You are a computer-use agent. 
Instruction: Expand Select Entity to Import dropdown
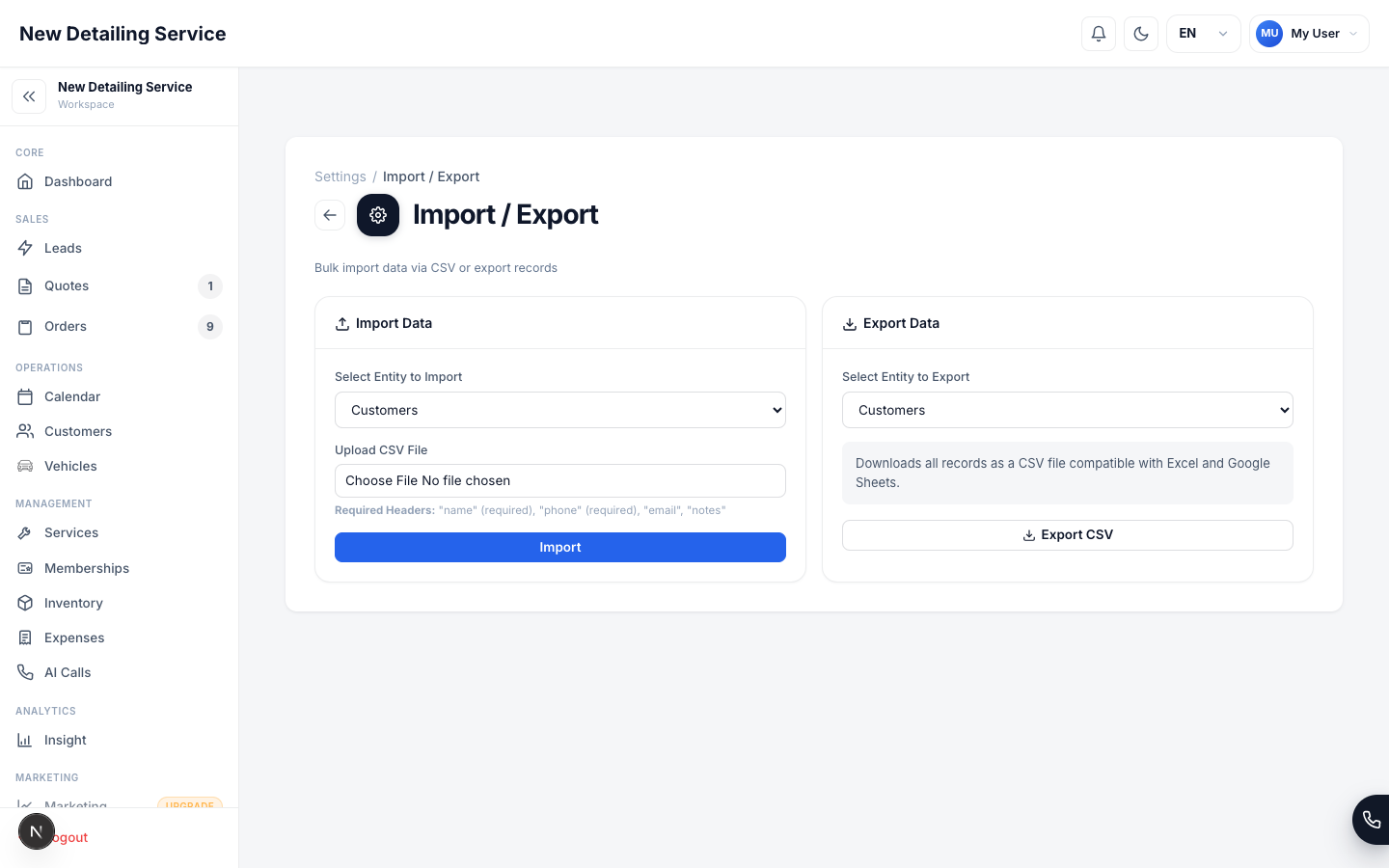pos(560,410)
